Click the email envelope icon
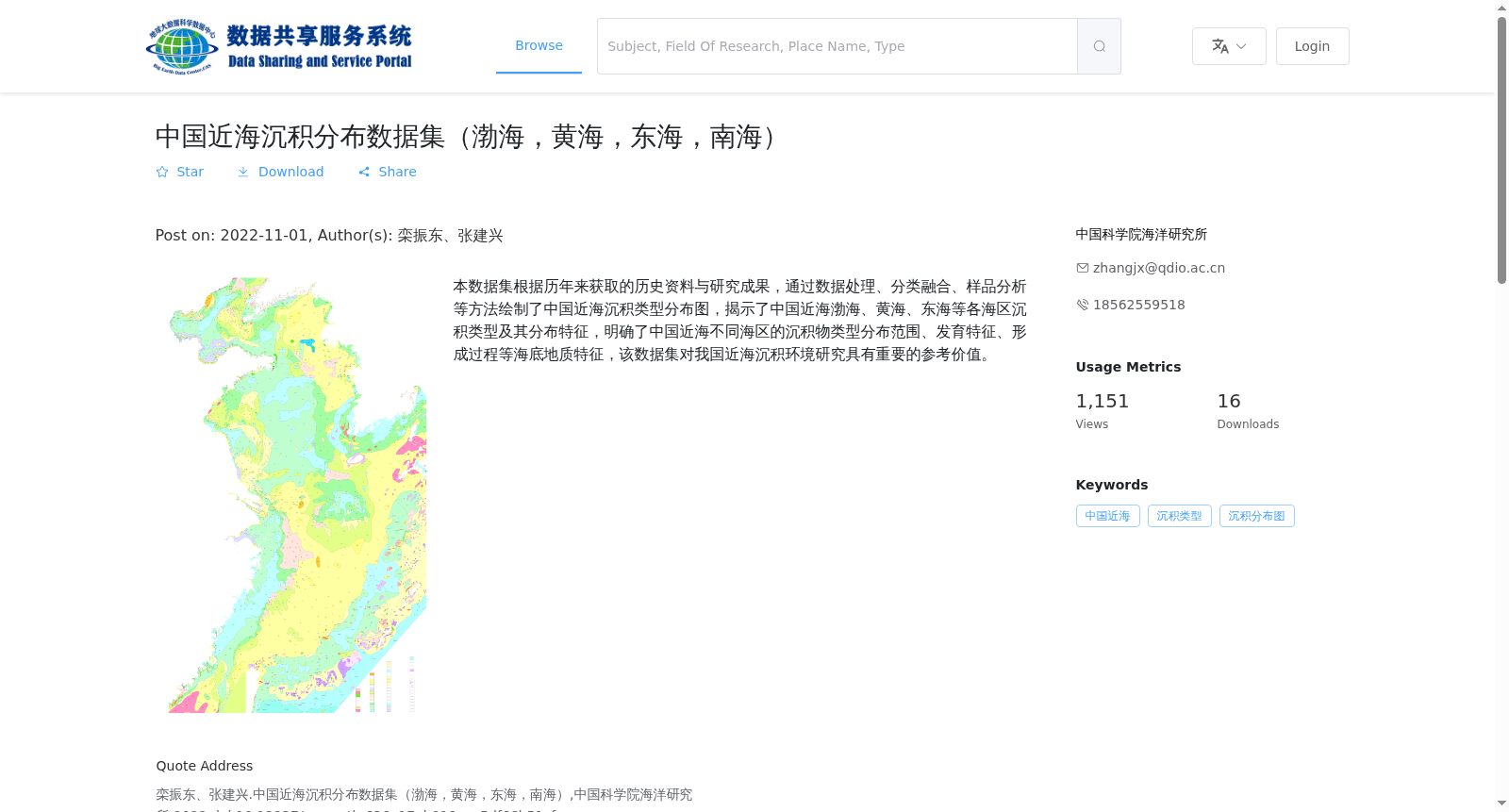The height and width of the screenshot is (812, 1509). point(1083,268)
